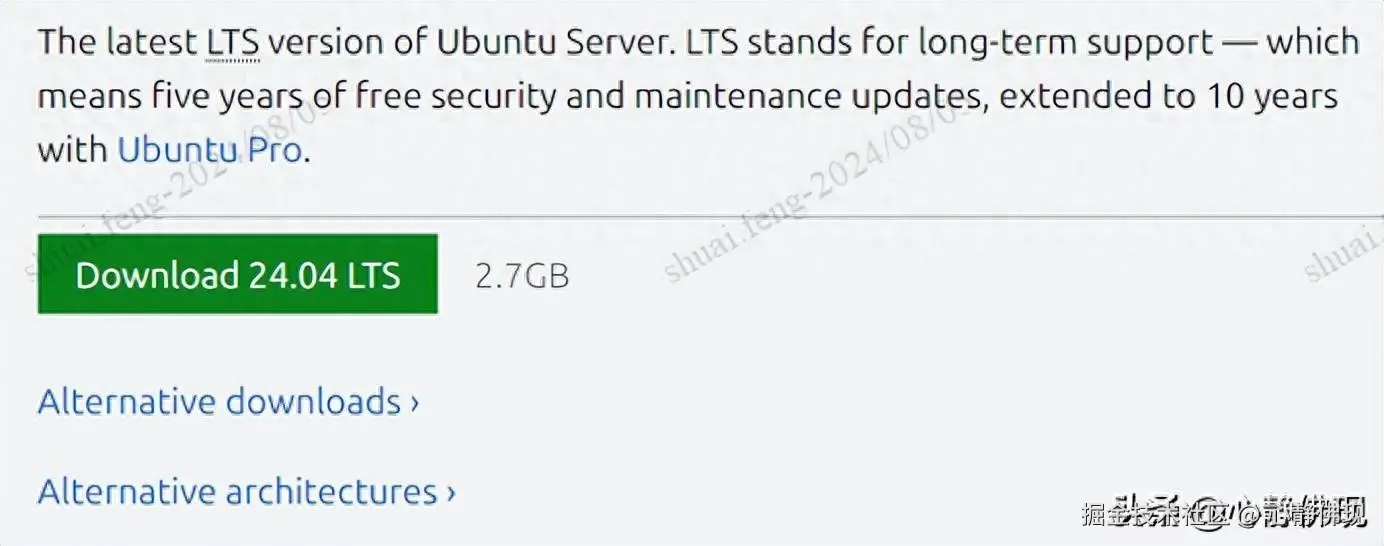Screen dimensions: 1384x546
Task: Open the Alternative downloads link
Action: pyautogui.click(x=219, y=402)
